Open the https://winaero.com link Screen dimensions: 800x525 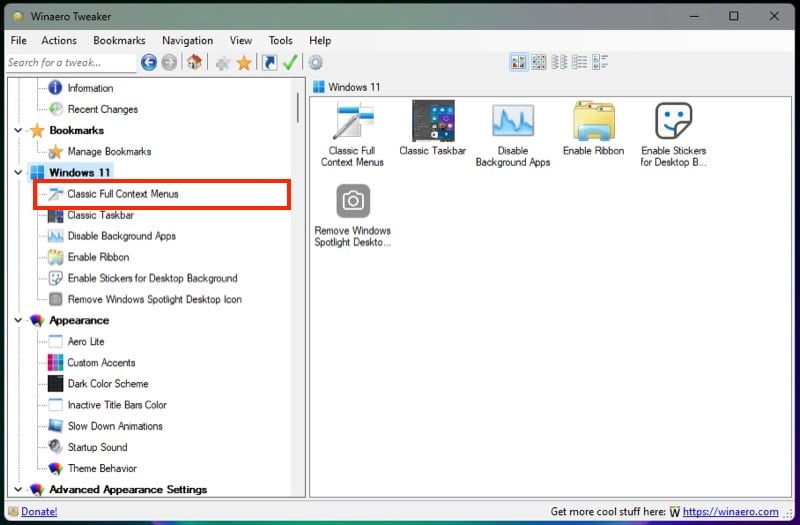pos(731,511)
